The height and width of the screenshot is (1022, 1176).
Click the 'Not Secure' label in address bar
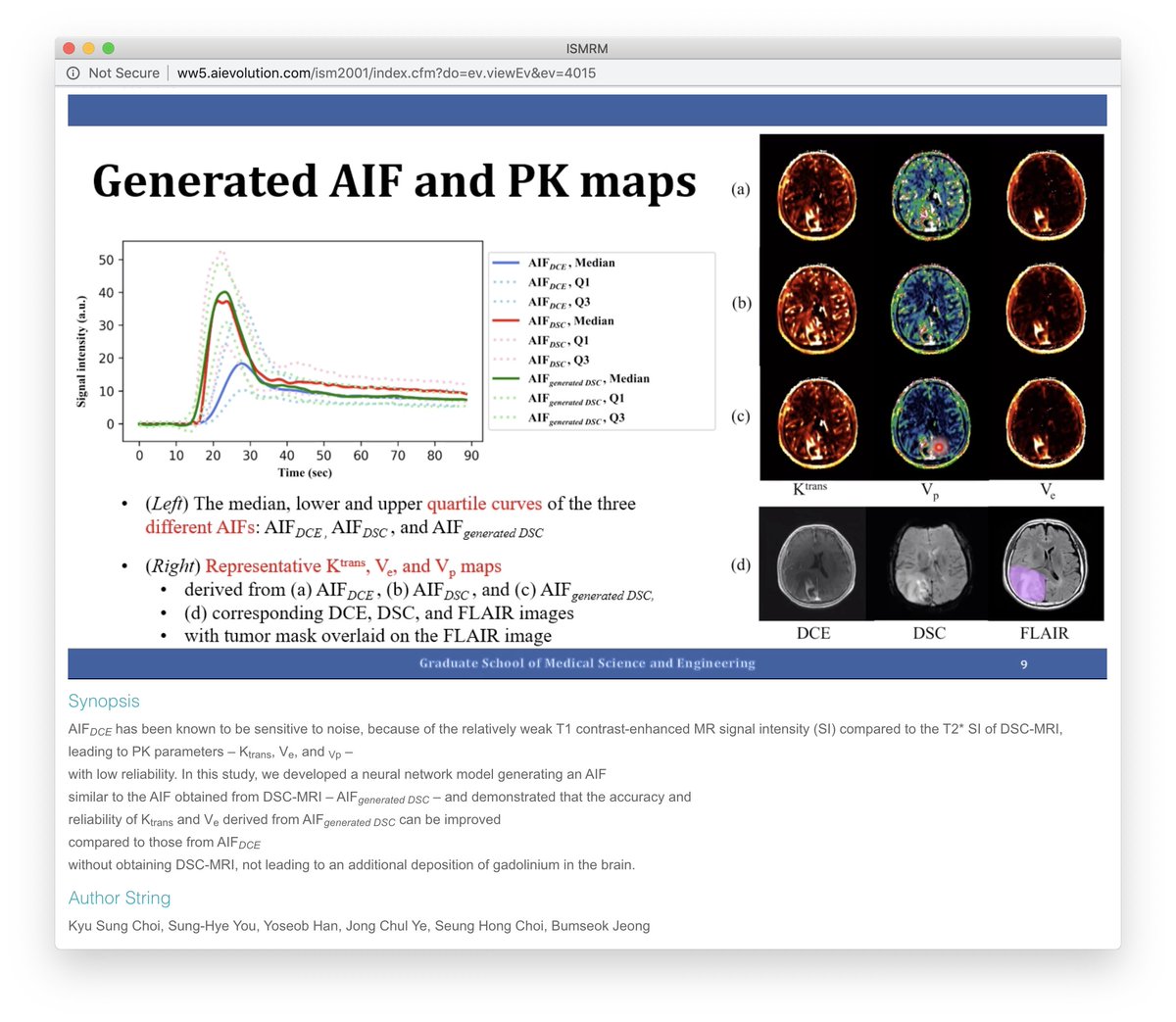123,73
